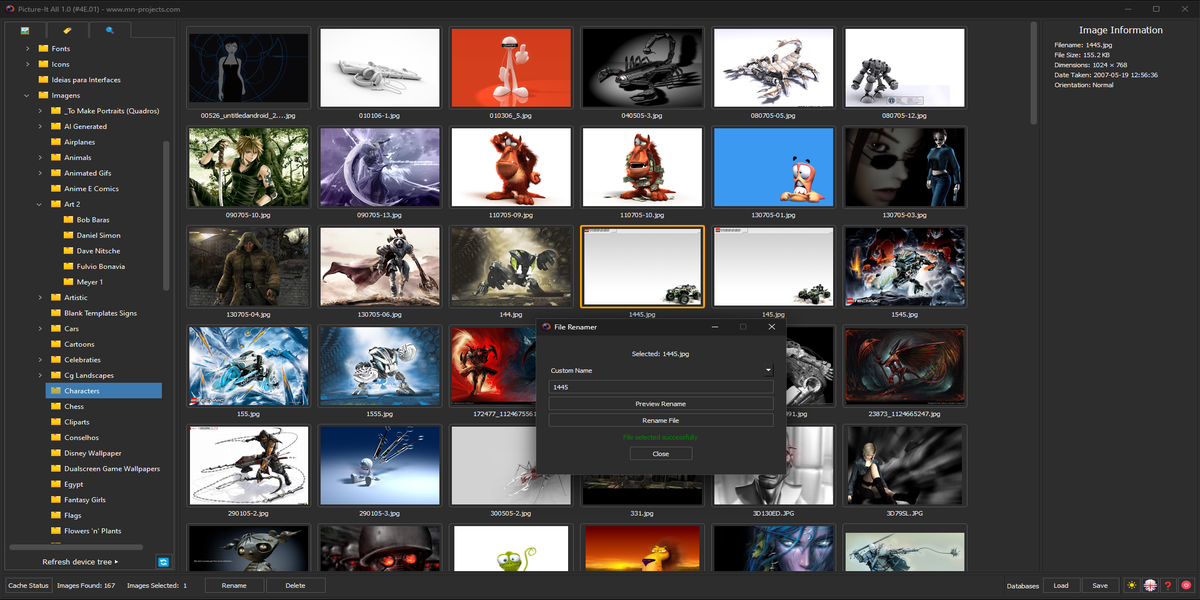Click the Delete button in bottom bar
1200x600 pixels.
click(x=295, y=585)
